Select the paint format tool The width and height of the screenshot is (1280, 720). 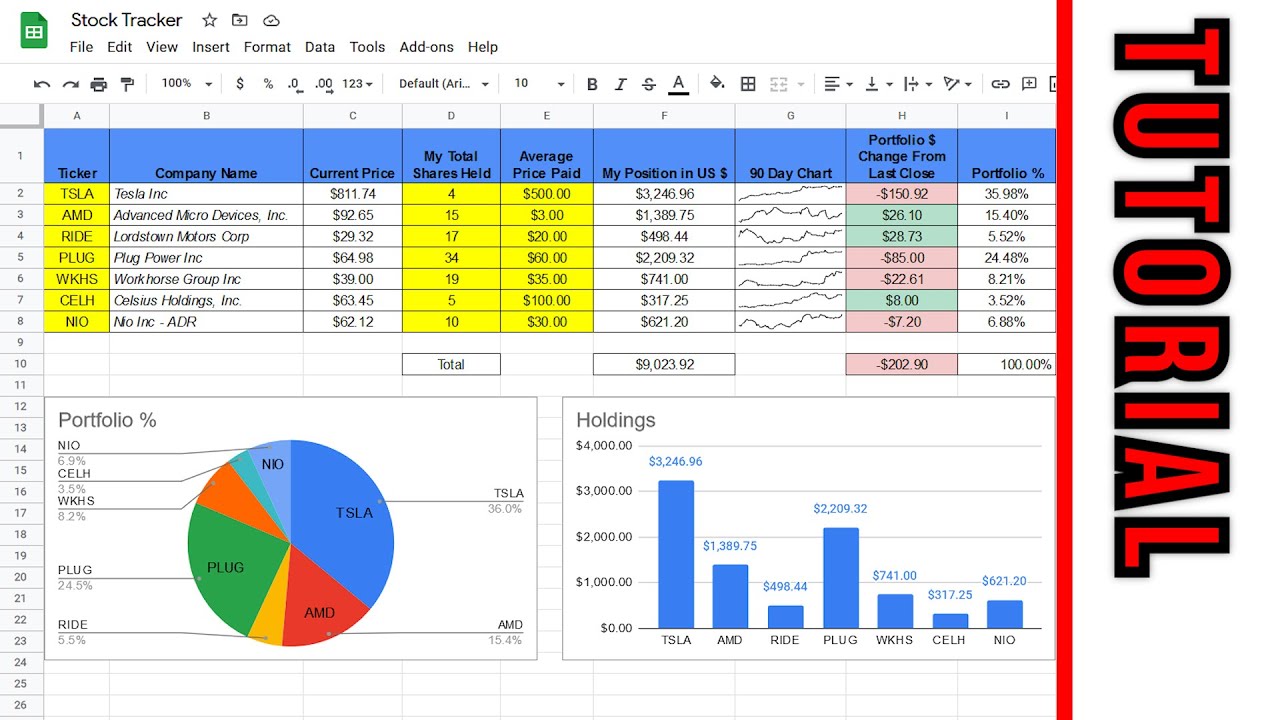(x=127, y=84)
